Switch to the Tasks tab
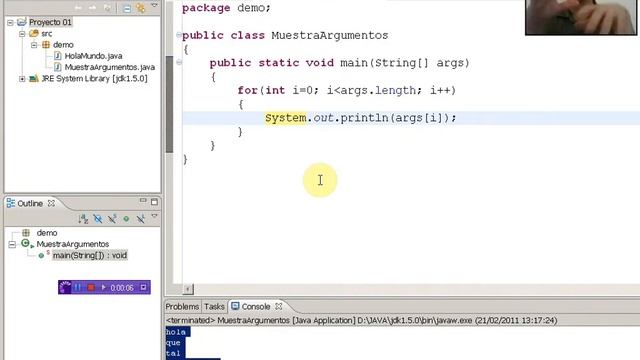 tap(214, 307)
